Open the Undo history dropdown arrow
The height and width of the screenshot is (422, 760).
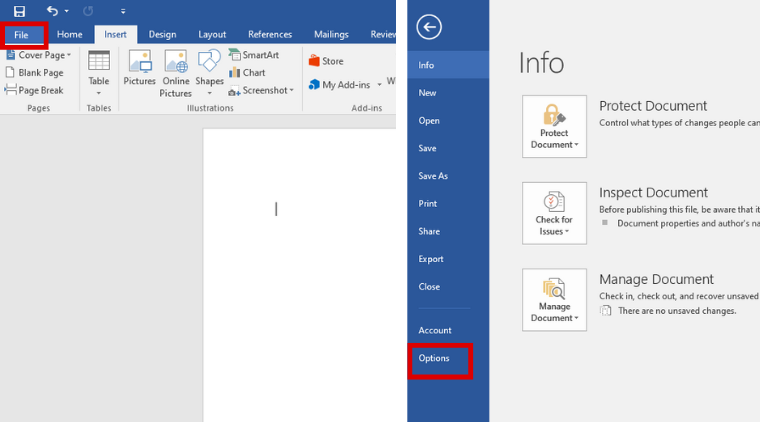(66, 11)
